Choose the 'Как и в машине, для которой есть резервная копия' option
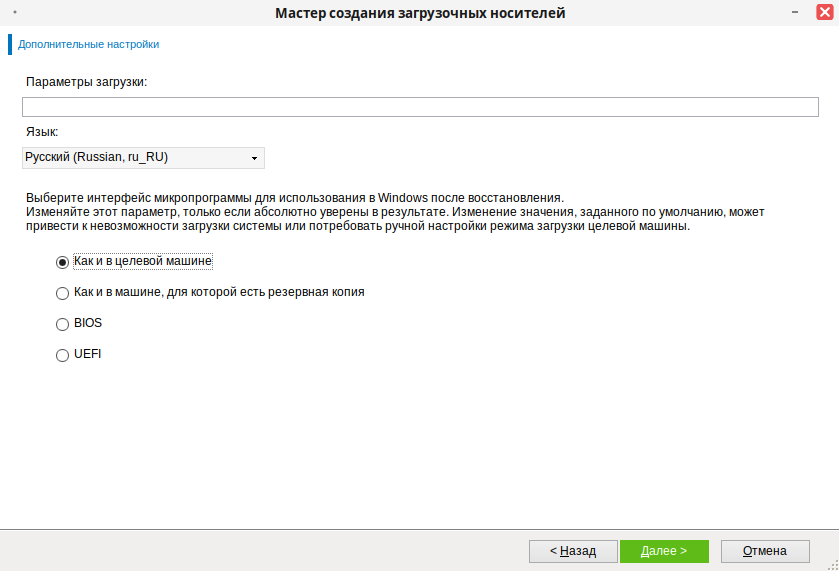 click(62, 294)
